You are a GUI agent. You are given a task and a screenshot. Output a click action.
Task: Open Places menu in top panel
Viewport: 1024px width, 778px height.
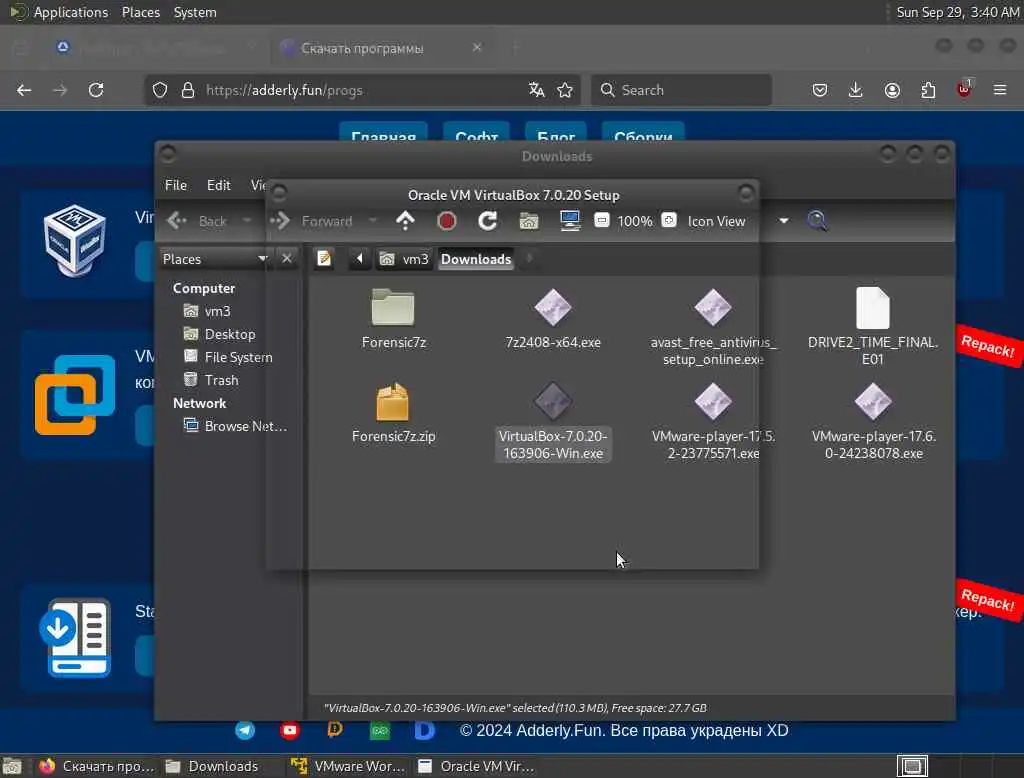tap(140, 12)
